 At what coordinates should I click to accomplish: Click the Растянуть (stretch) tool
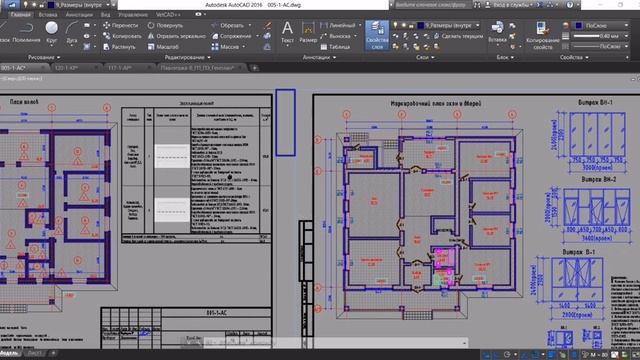click(119, 47)
